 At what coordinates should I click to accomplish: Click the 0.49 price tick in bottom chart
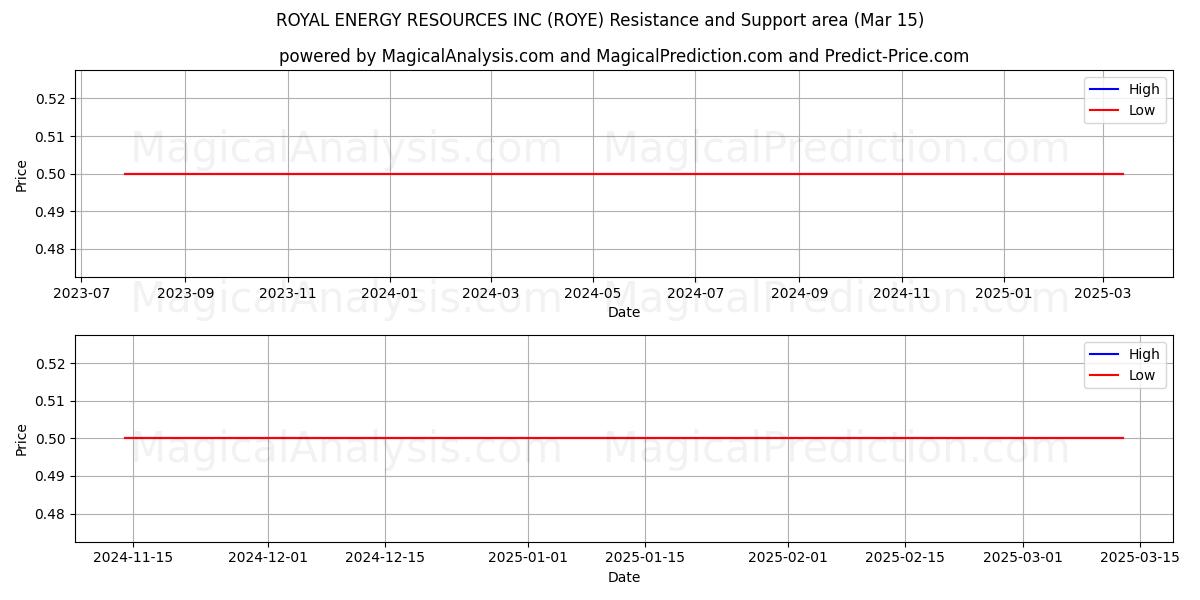click(x=51, y=476)
